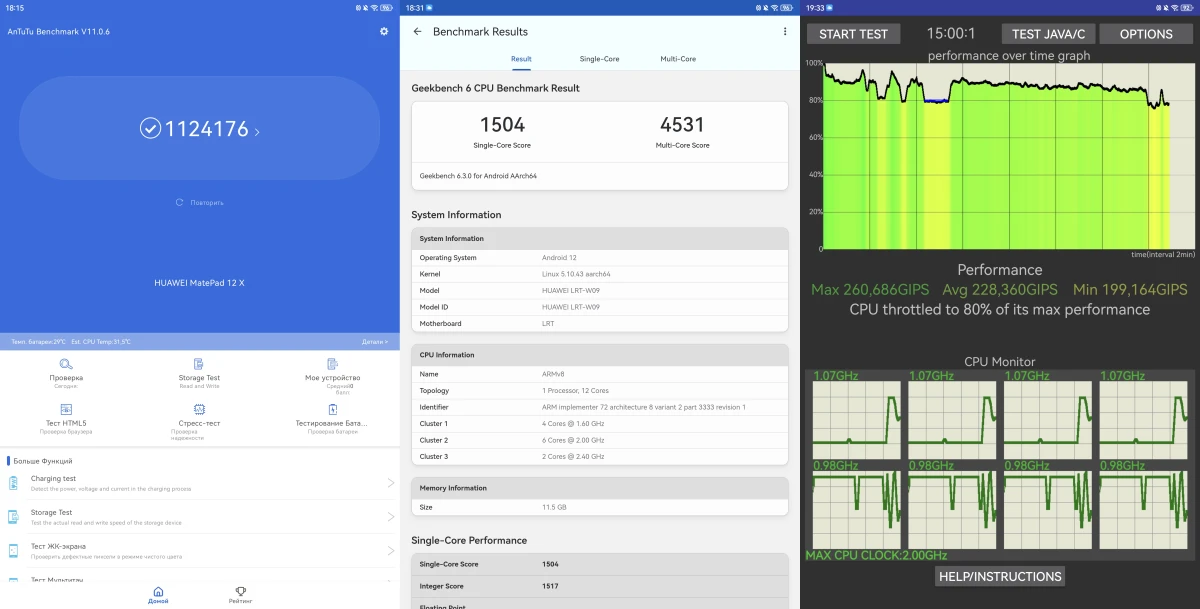Screen dimensions: 1200x609
Task: Start the Стресс-тест chip icon
Action: pos(199,410)
